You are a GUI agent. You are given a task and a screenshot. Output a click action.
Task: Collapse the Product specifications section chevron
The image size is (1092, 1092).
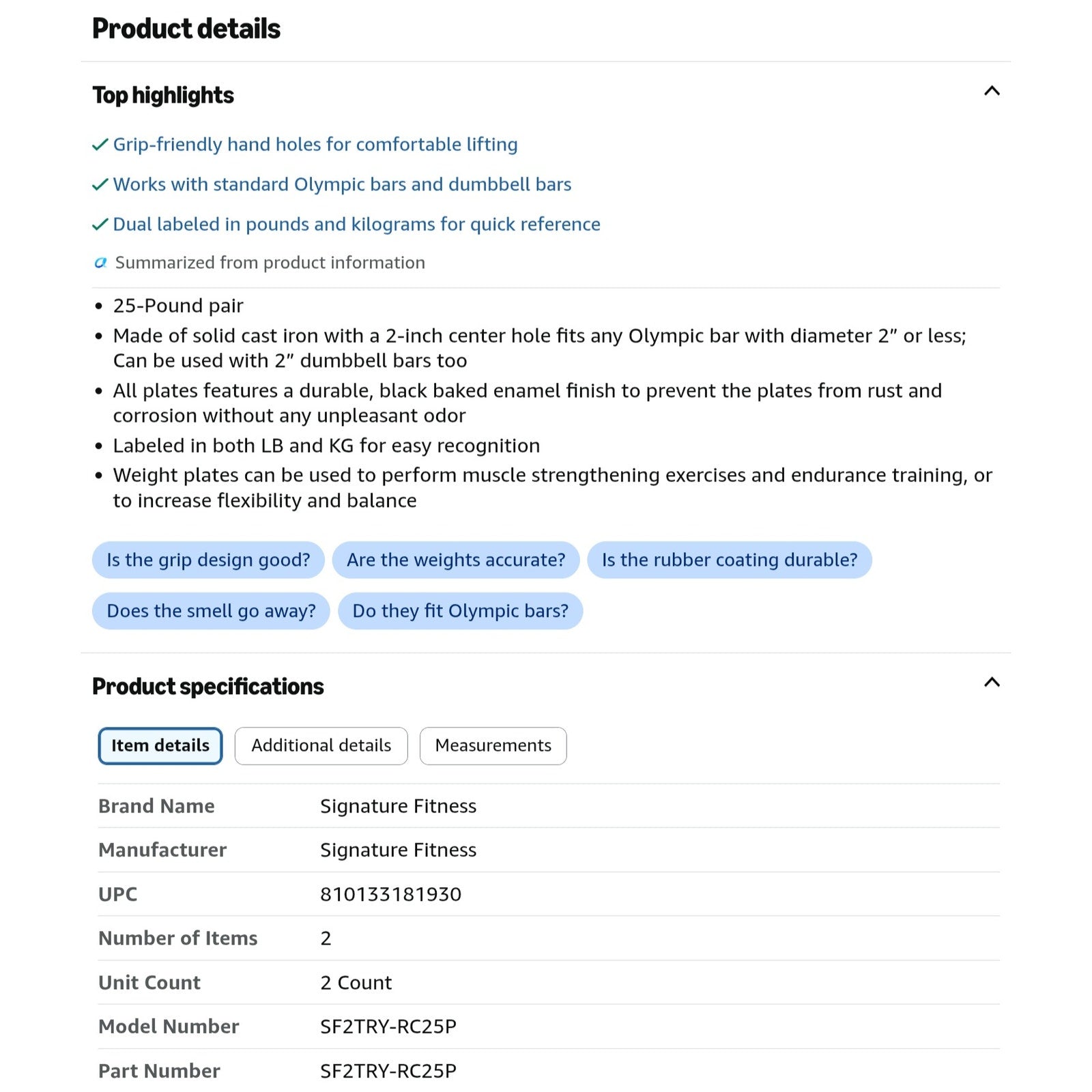992,682
